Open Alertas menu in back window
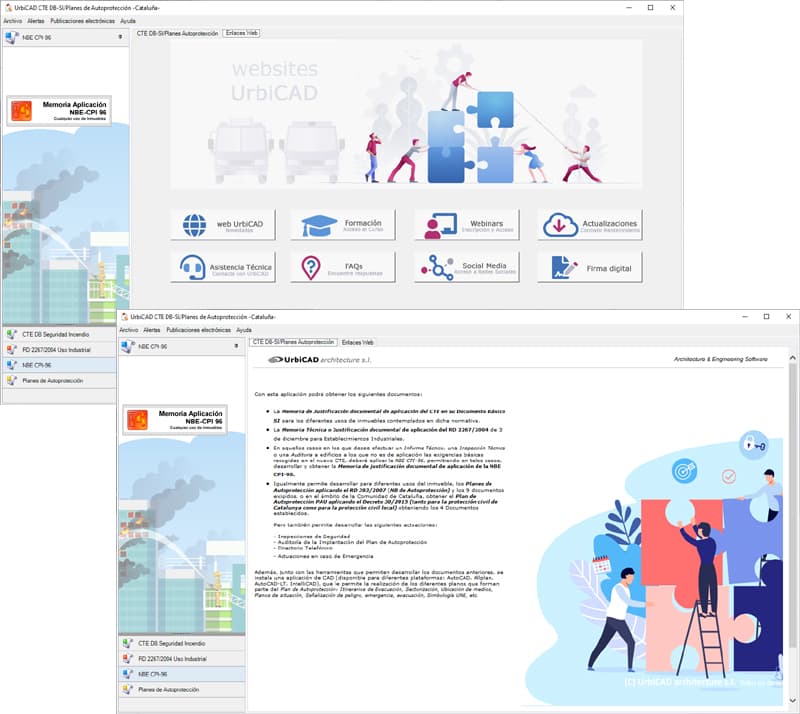 click(36, 21)
